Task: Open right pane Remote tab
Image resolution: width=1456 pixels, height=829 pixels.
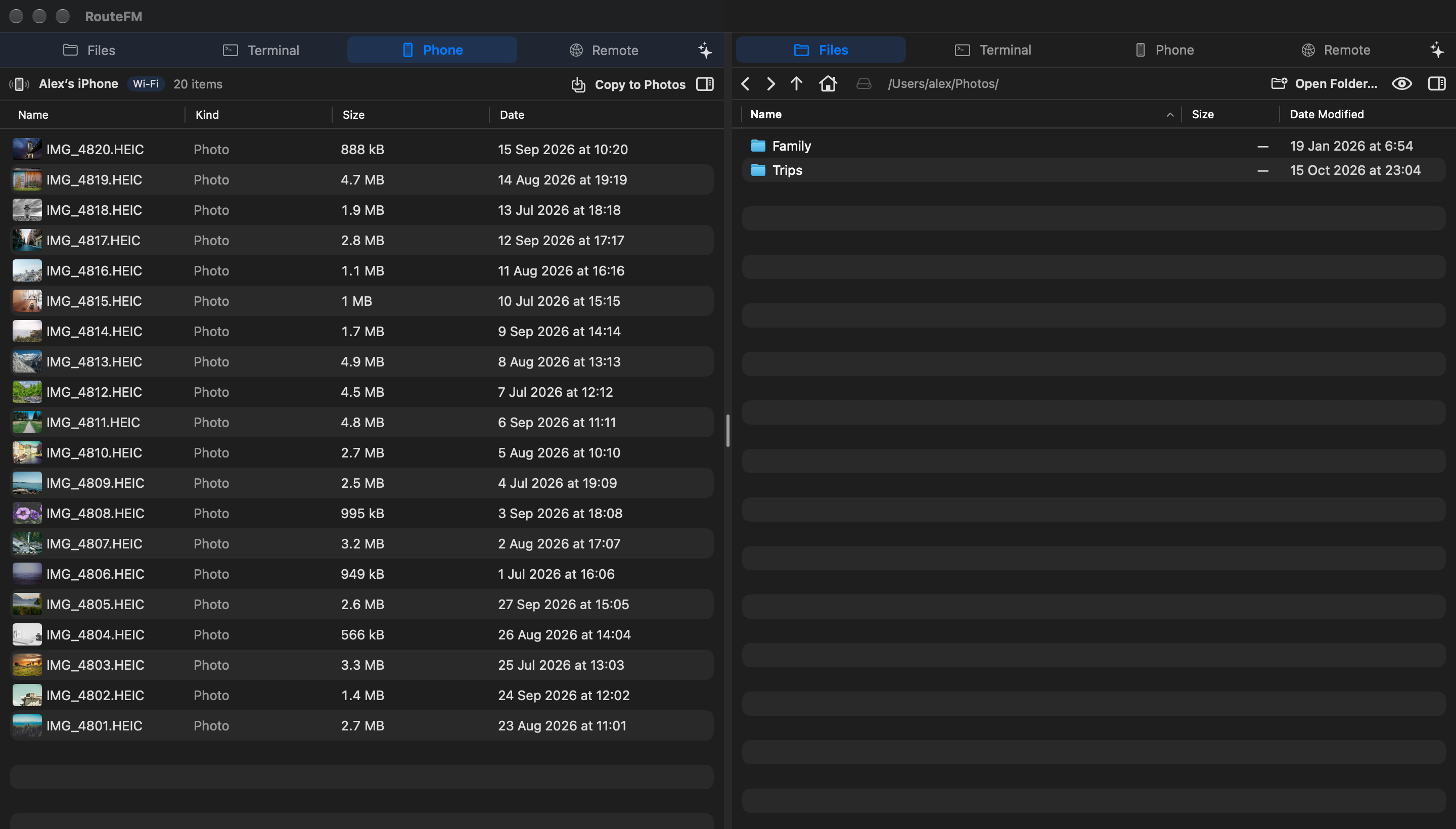Action: (1335, 50)
